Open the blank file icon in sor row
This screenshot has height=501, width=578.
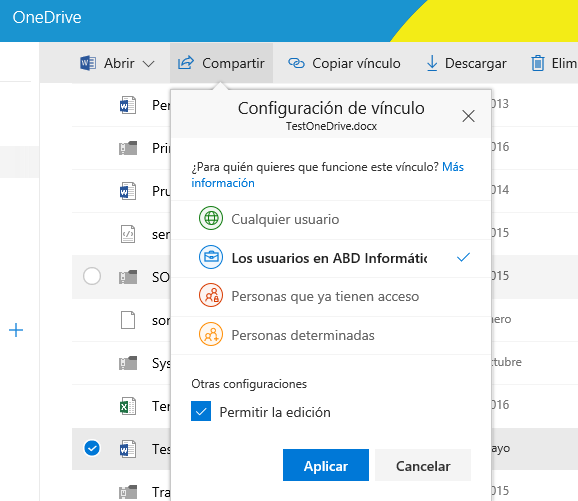pos(128,320)
